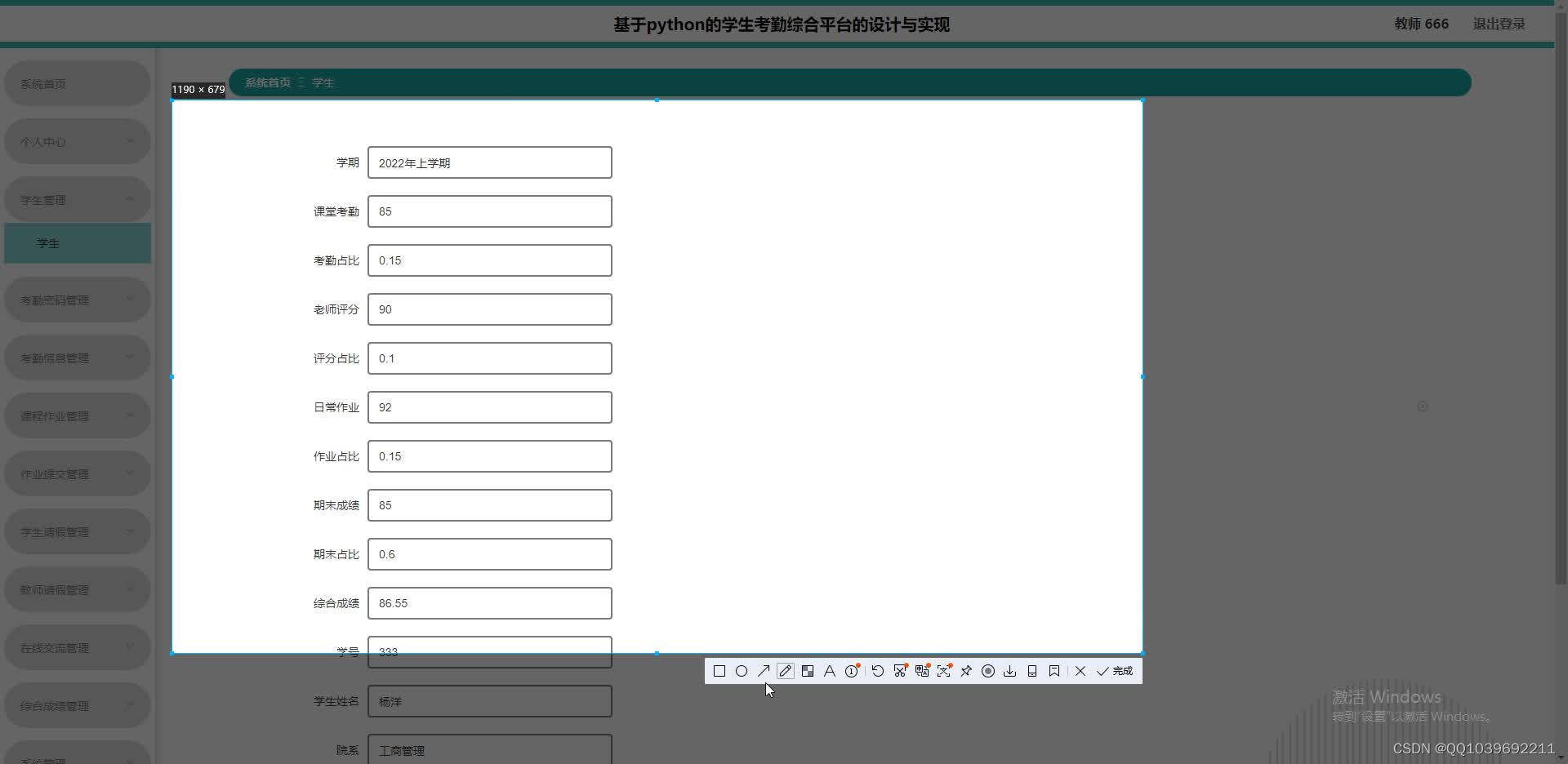Select the ellipse annotation tool
The width and height of the screenshot is (1568, 764).
(742, 671)
